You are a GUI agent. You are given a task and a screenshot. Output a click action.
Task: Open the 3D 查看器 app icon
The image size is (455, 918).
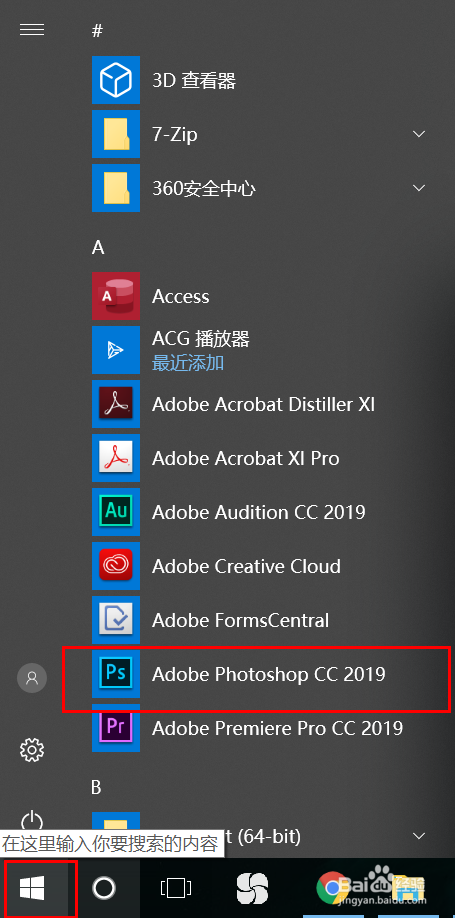click(116, 80)
